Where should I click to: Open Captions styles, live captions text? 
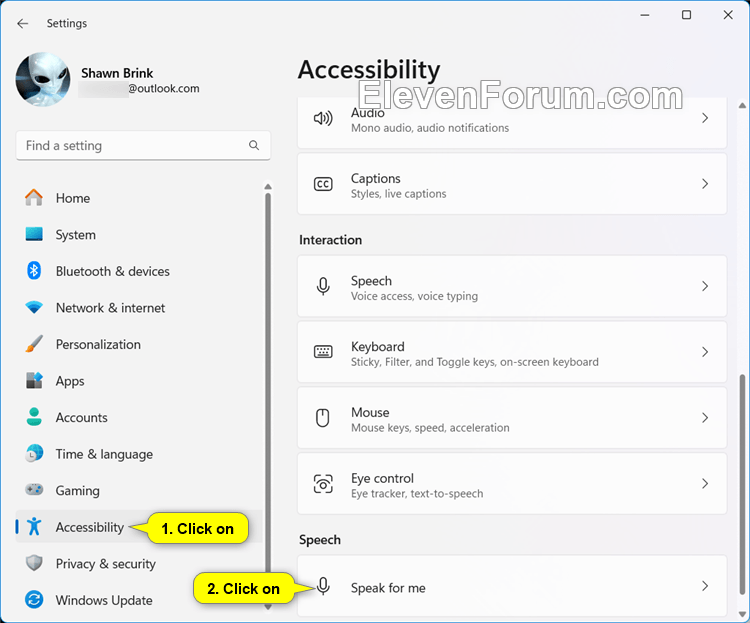point(398,194)
